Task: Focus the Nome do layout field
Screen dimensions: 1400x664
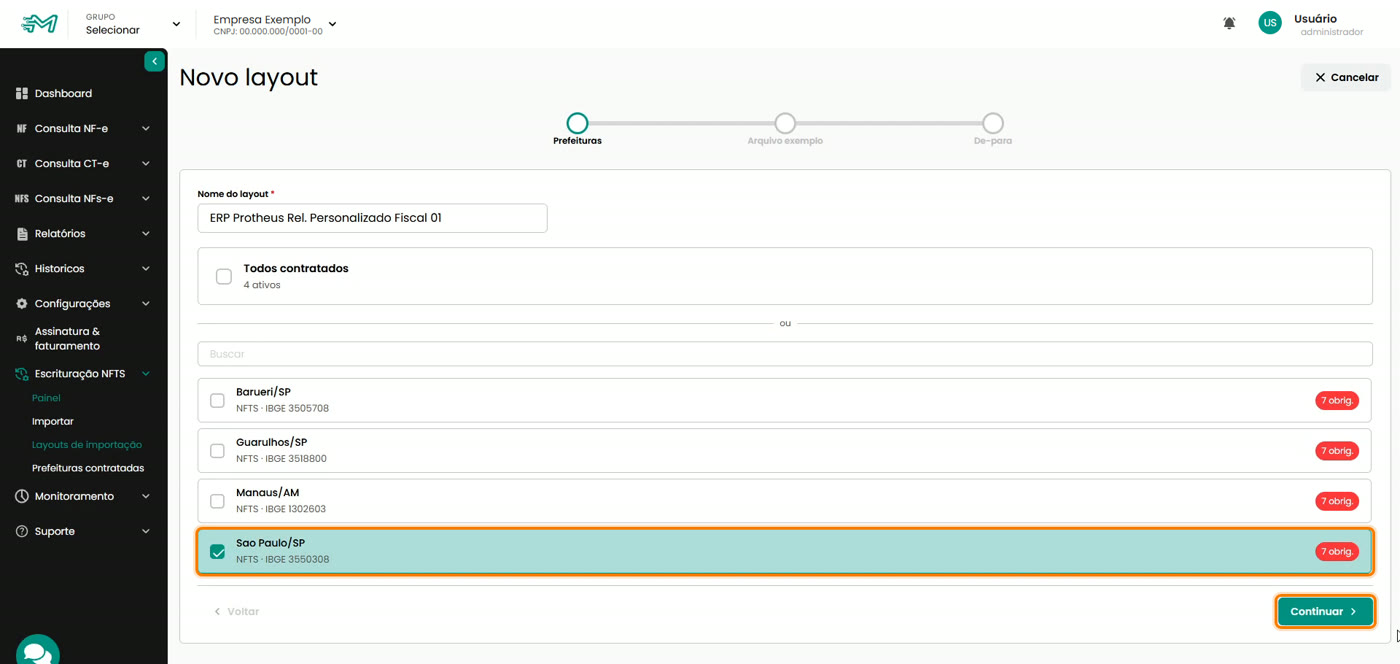Action: click(x=372, y=218)
